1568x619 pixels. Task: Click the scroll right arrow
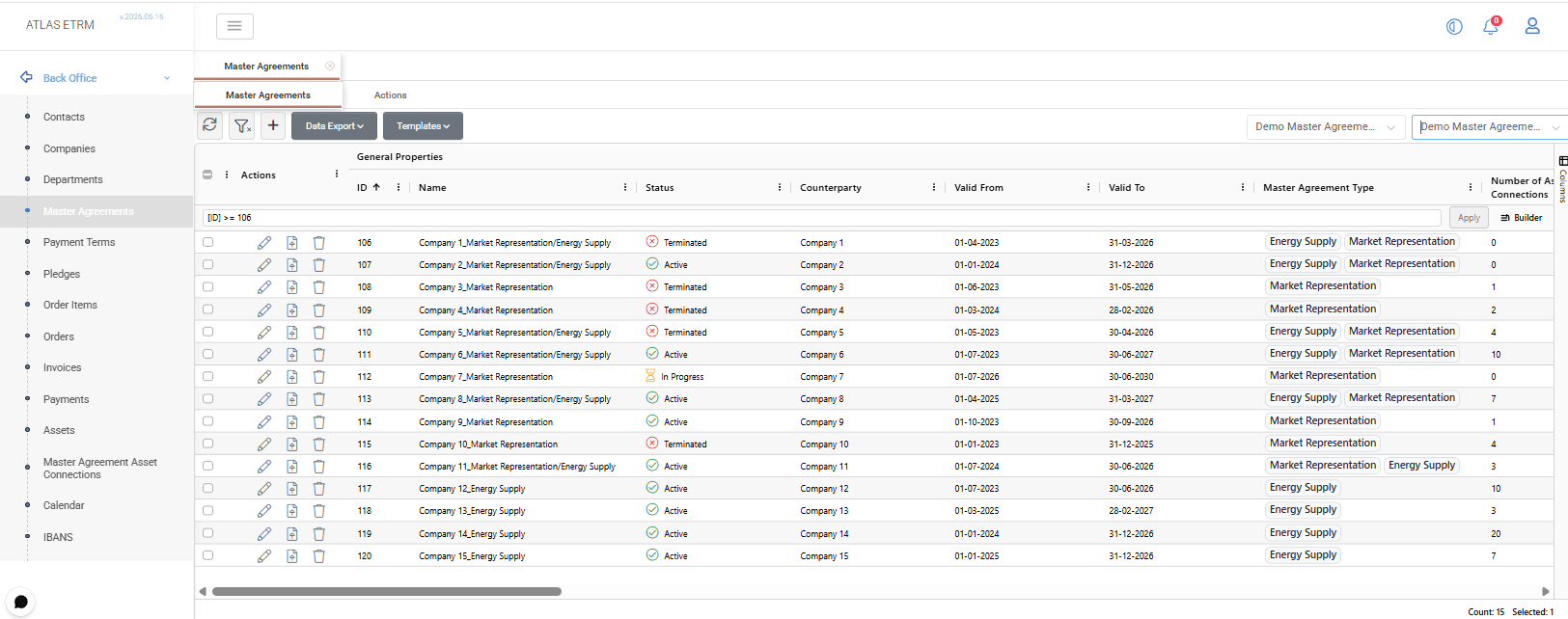[1546, 592]
